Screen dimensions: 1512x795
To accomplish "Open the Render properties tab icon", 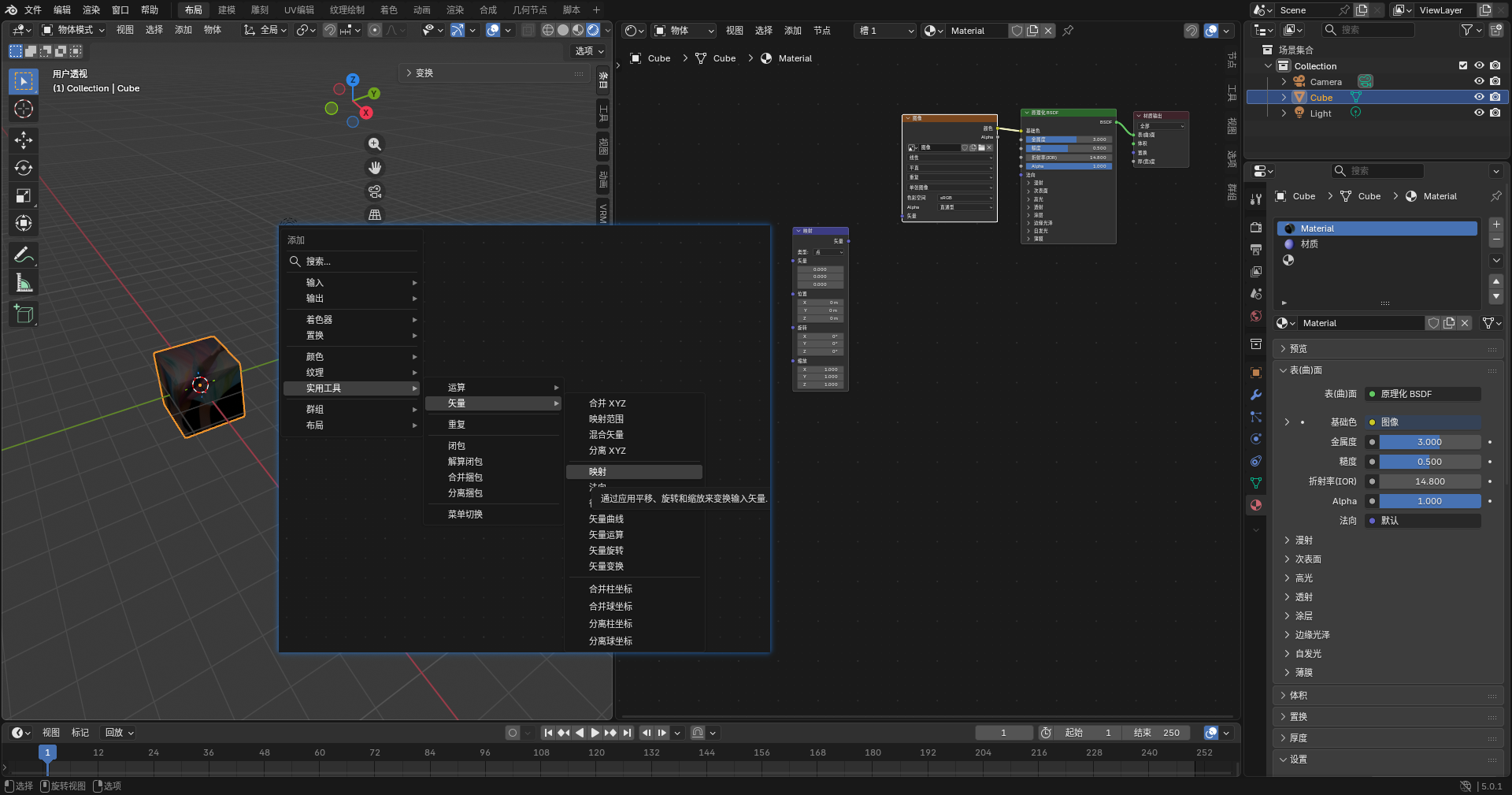I will click(x=1256, y=228).
